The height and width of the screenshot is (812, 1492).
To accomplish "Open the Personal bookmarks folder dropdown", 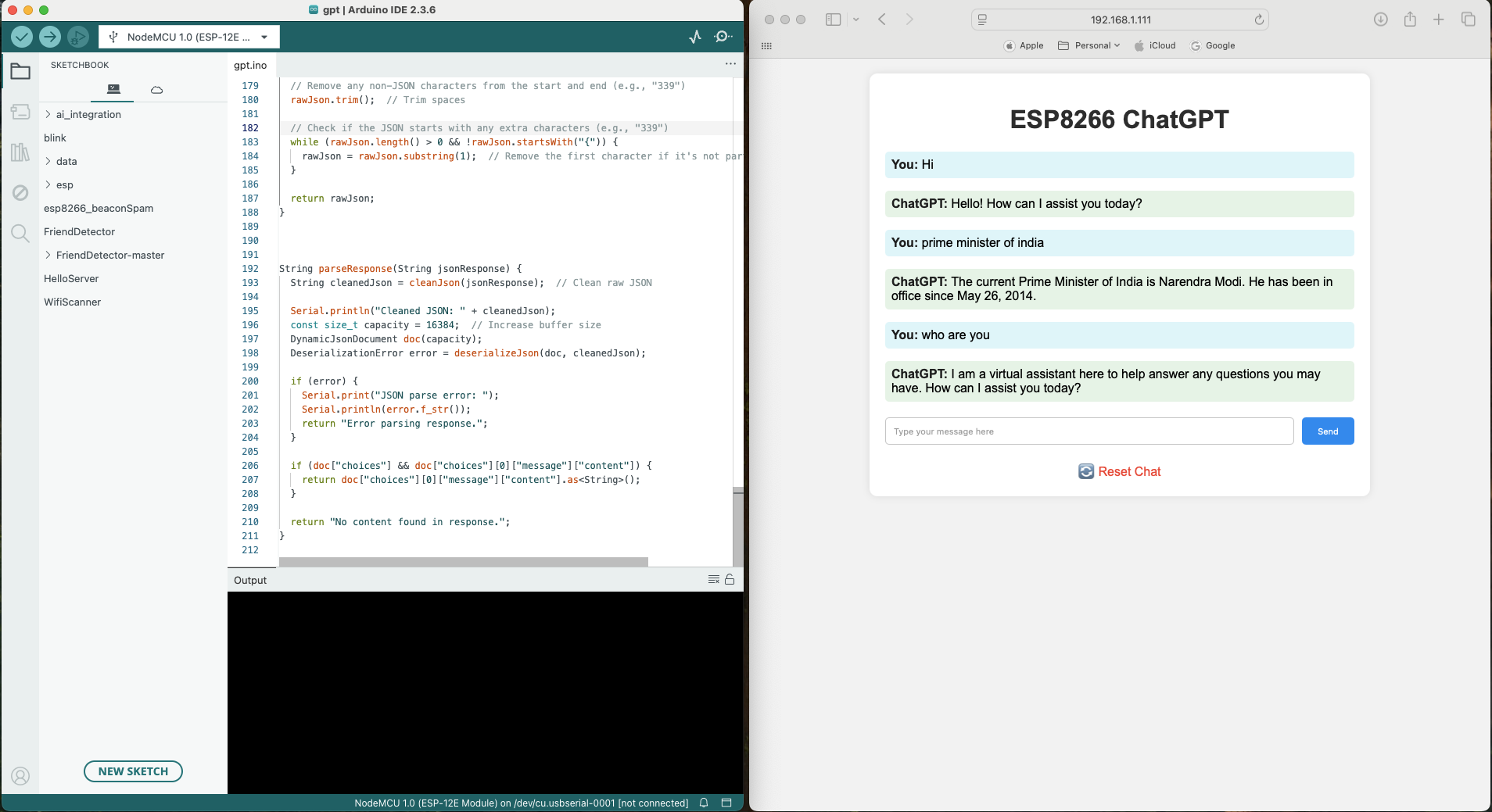I will pos(1089,45).
